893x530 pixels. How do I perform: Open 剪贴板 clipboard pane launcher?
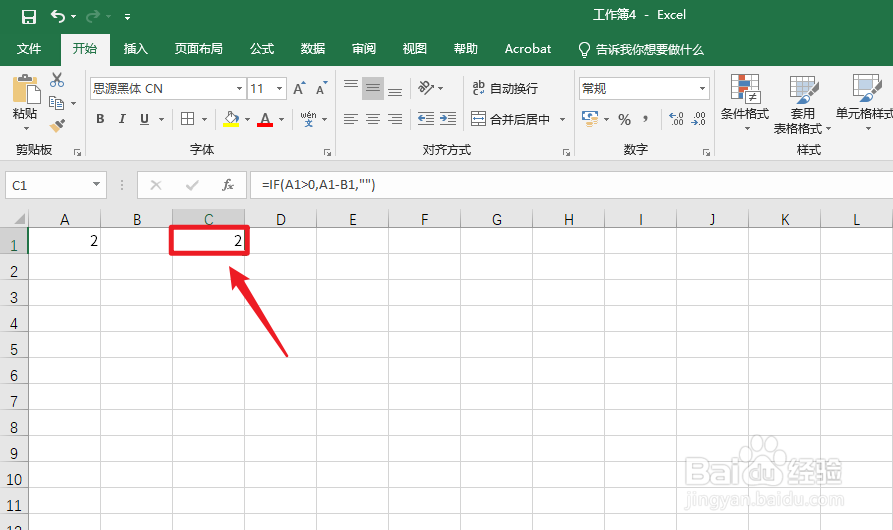tap(77, 152)
